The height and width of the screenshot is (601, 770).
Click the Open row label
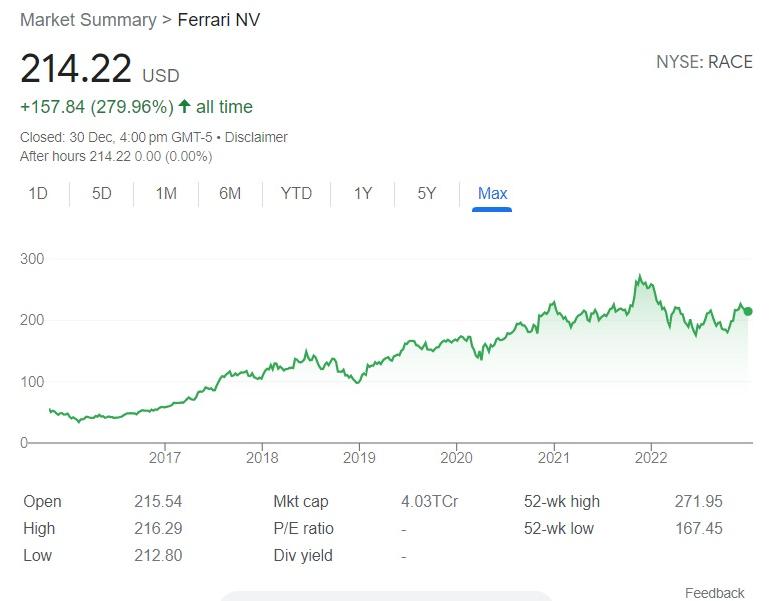pos(42,502)
